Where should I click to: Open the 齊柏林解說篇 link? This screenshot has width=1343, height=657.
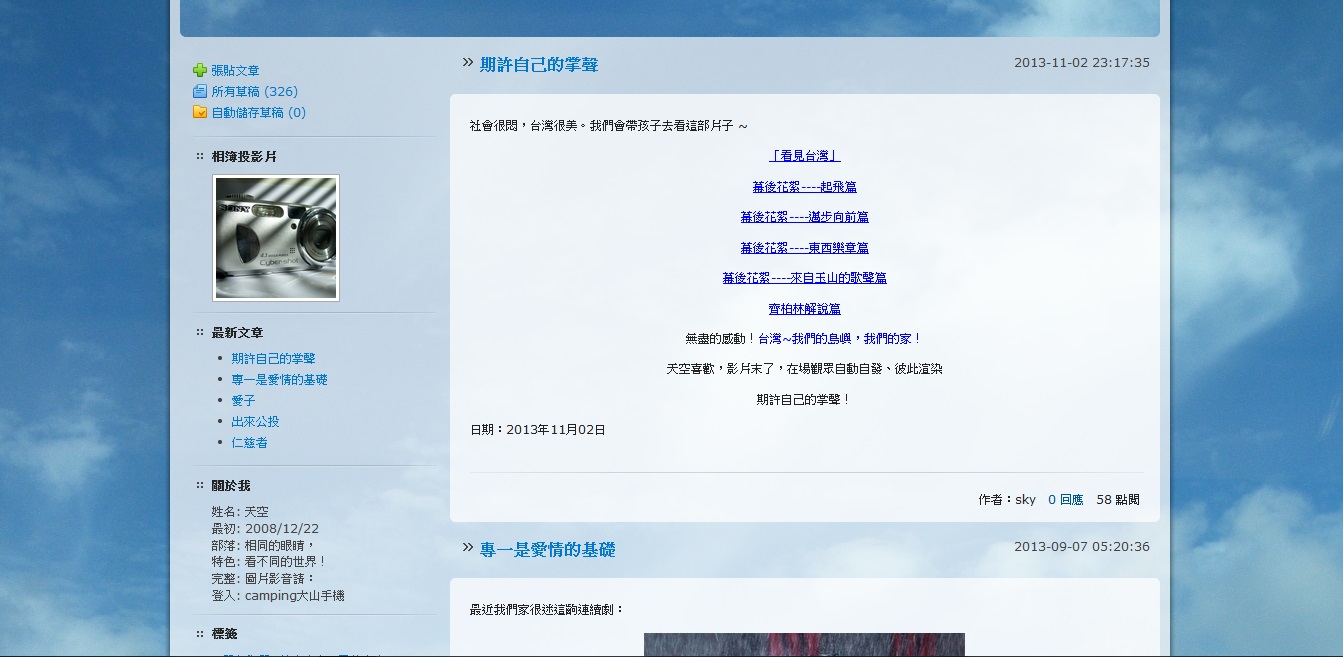pyautogui.click(x=804, y=309)
